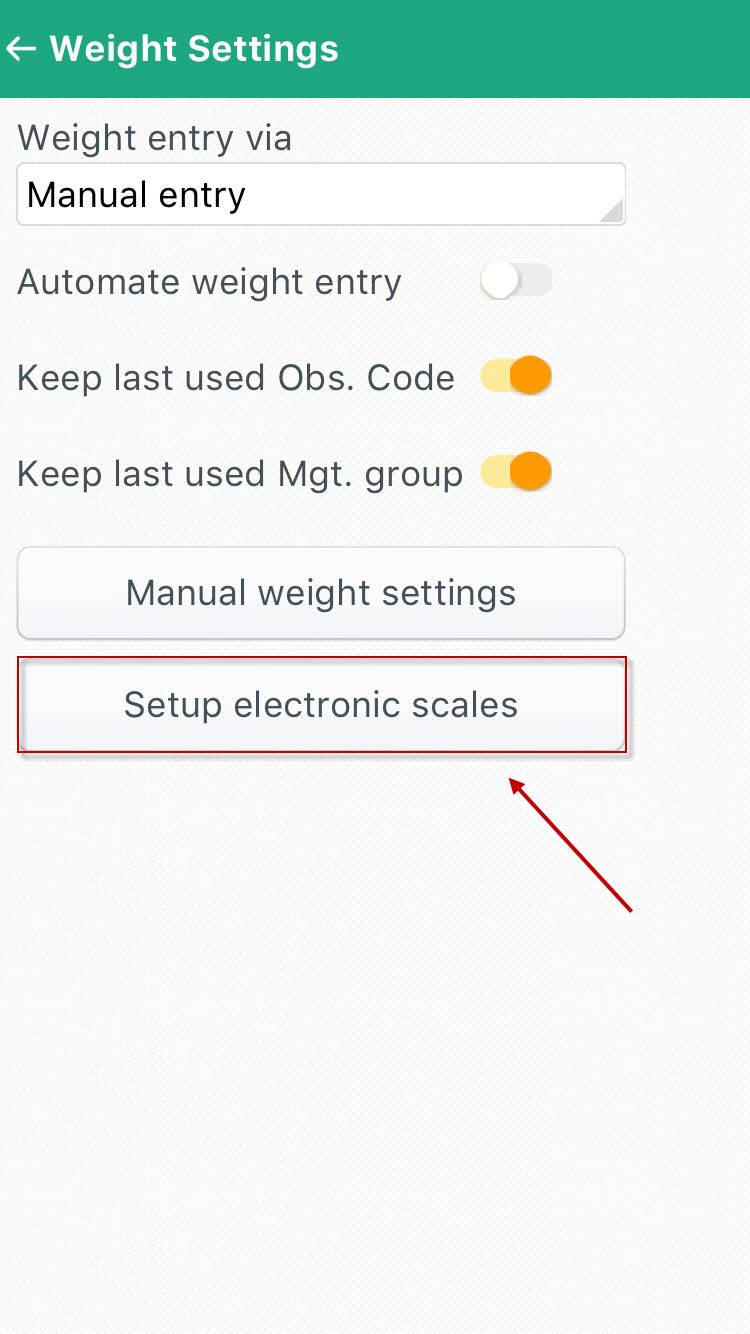Image resolution: width=750 pixels, height=1334 pixels.
Task: Click the Weight entry via label
Action: coord(155,138)
